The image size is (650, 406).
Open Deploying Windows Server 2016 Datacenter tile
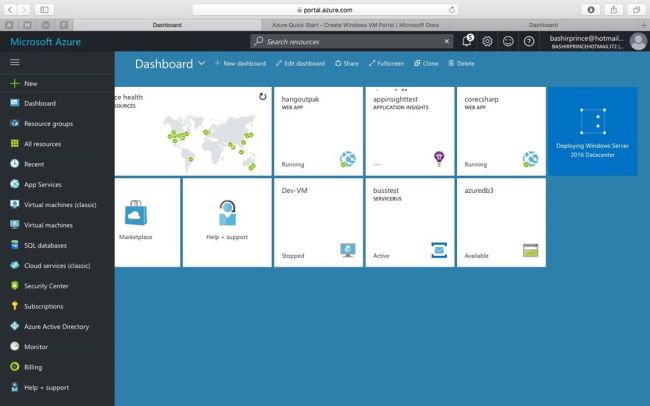592,131
